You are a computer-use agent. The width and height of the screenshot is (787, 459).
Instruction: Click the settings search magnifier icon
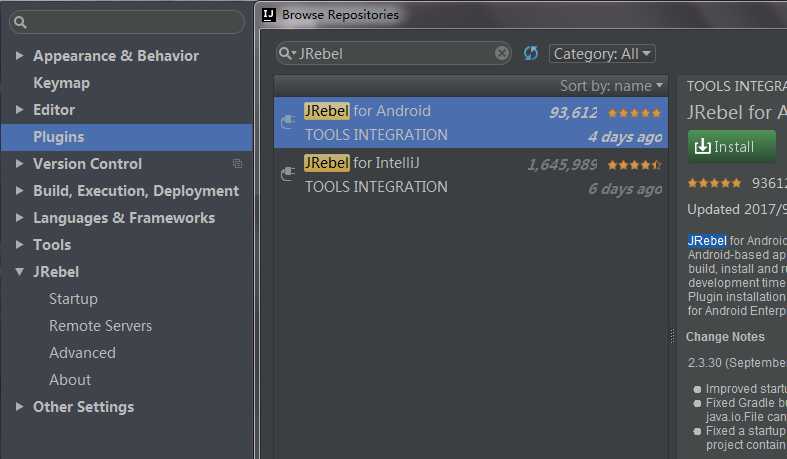(20, 22)
